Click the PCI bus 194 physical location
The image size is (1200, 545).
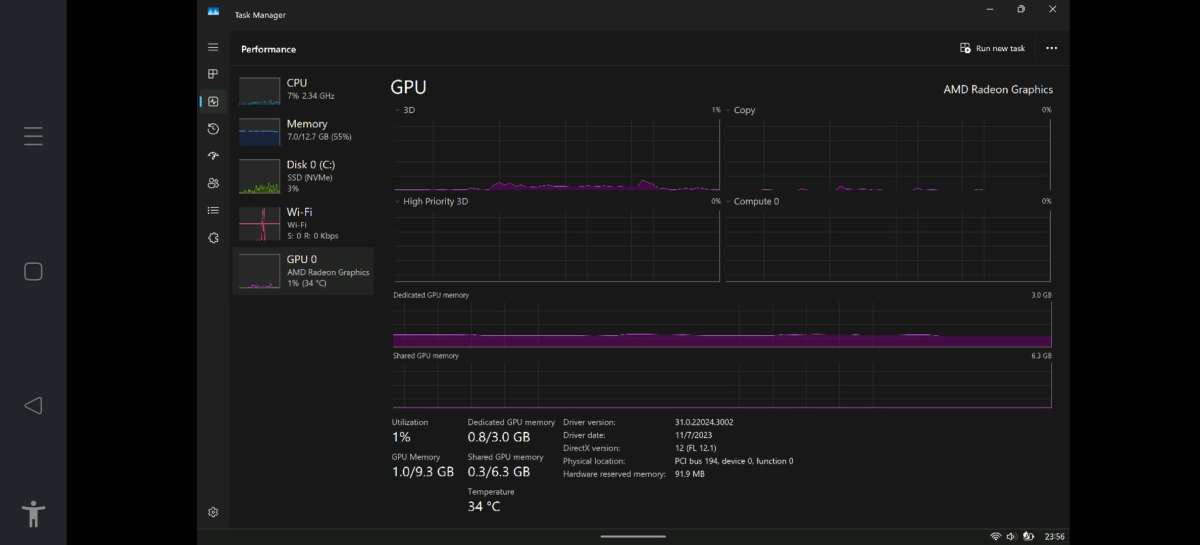coord(734,461)
